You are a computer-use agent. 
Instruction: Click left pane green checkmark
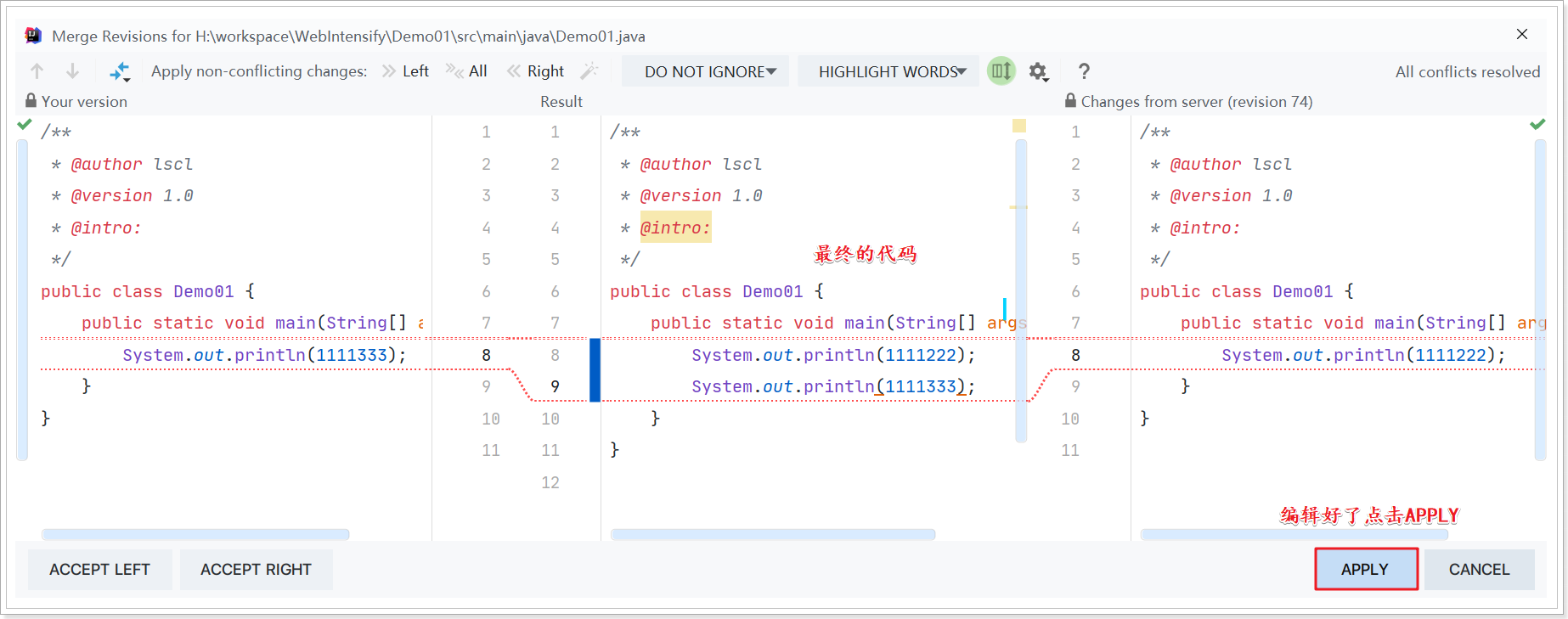pyautogui.click(x=24, y=124)
